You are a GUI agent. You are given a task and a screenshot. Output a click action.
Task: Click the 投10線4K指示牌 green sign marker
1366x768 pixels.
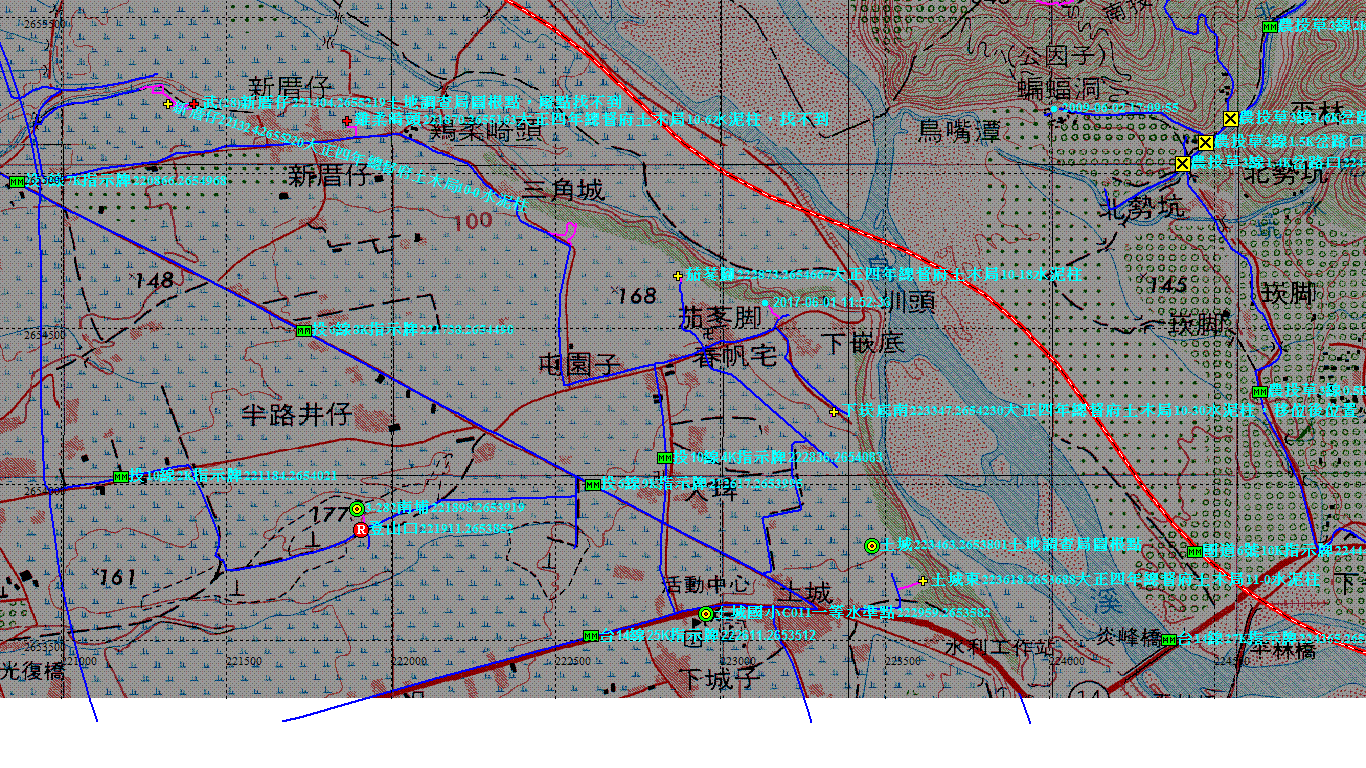[664, 458]
